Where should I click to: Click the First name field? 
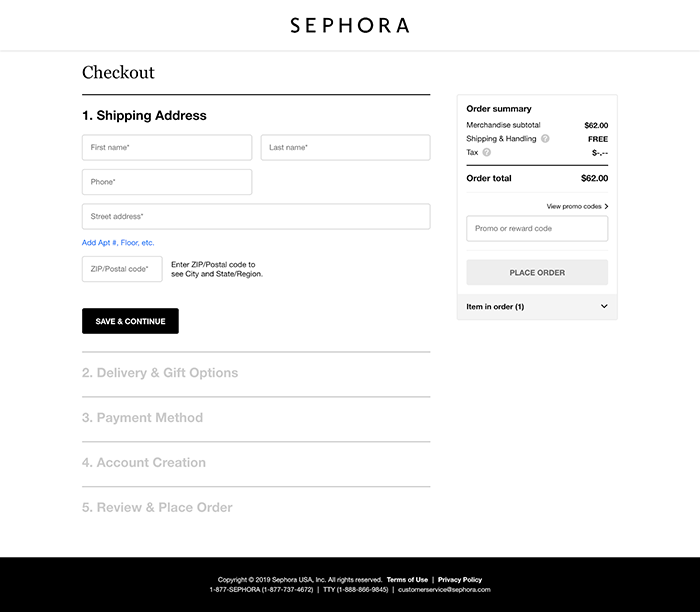tap(167, 148)
